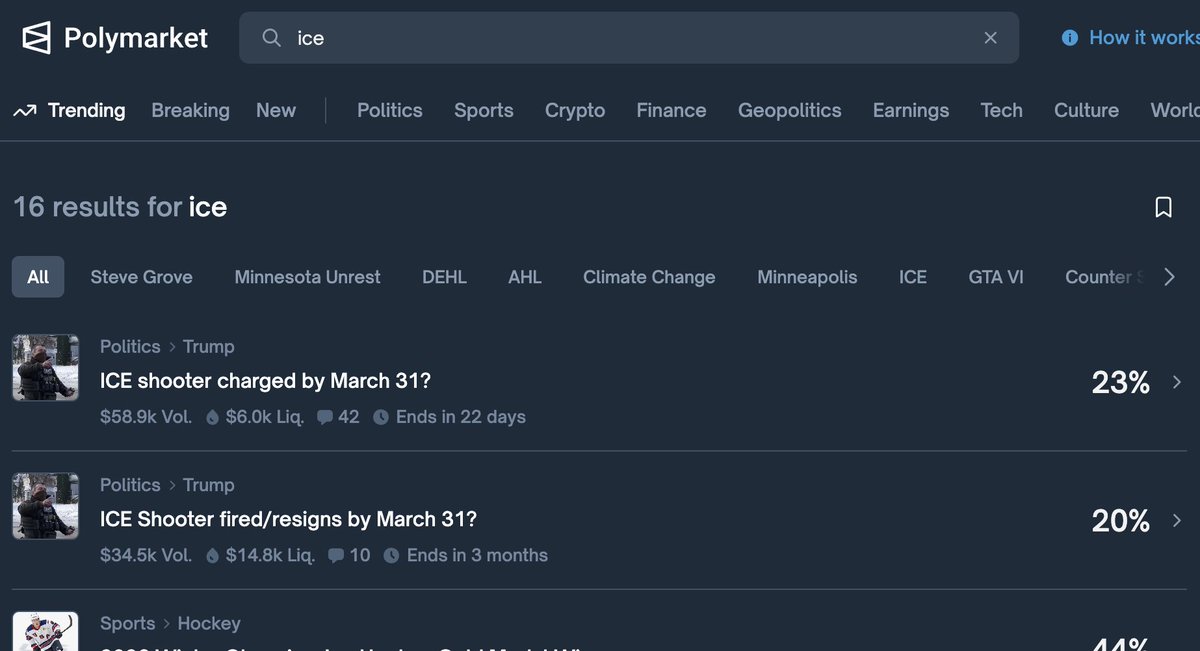Screen dimensions: 1200x651
Task: Expand filter chips with right chevron
Action: coord(1170,277)
